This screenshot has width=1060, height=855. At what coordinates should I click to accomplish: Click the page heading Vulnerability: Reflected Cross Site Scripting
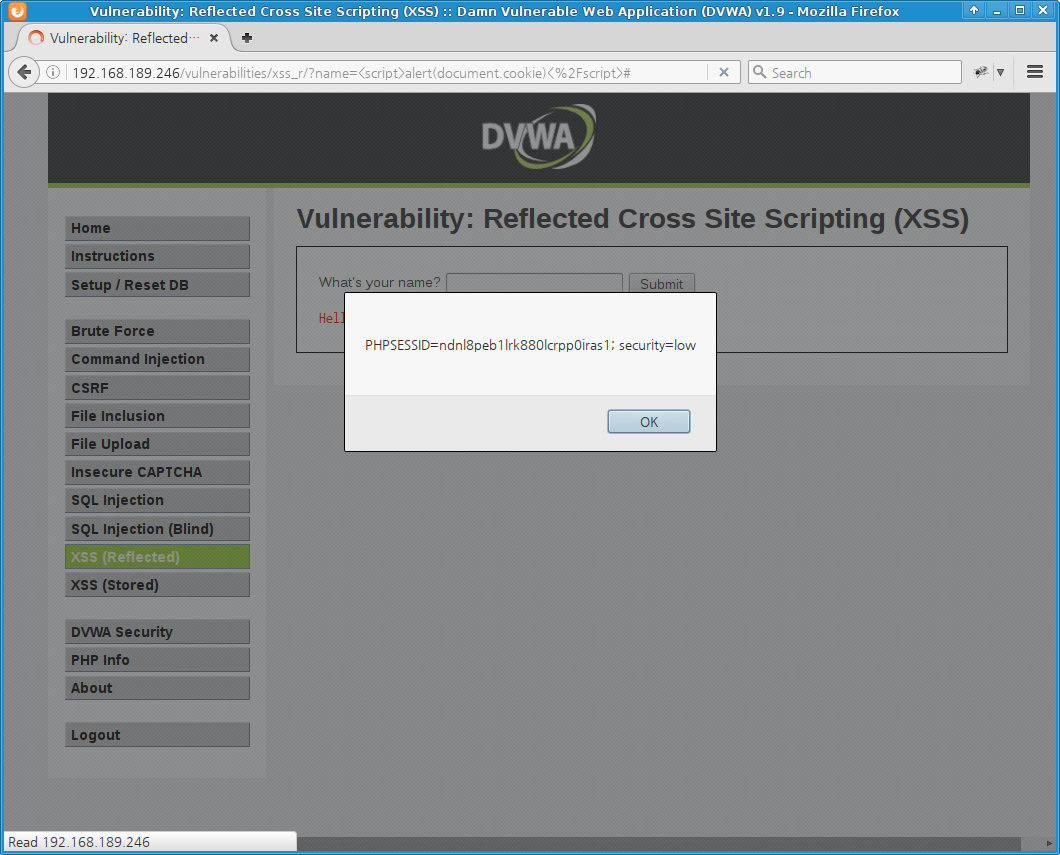(633, 219)
